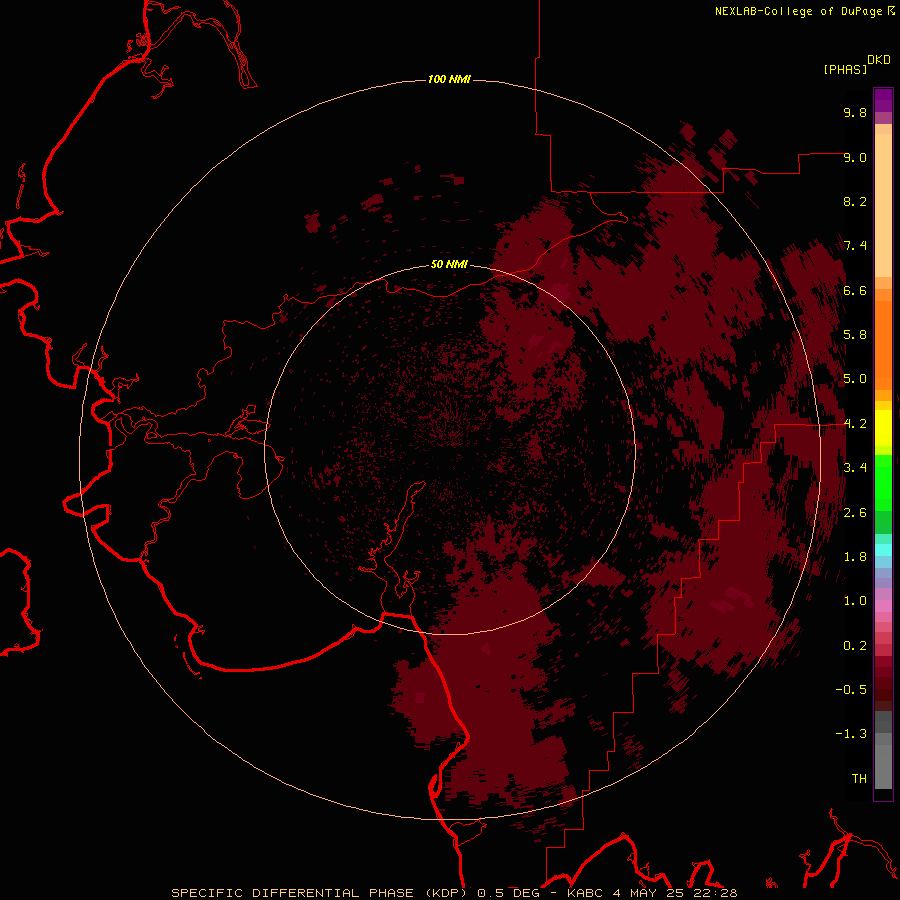Click the purple top segment of the color scale
The image size is (900, 900).
883,100
